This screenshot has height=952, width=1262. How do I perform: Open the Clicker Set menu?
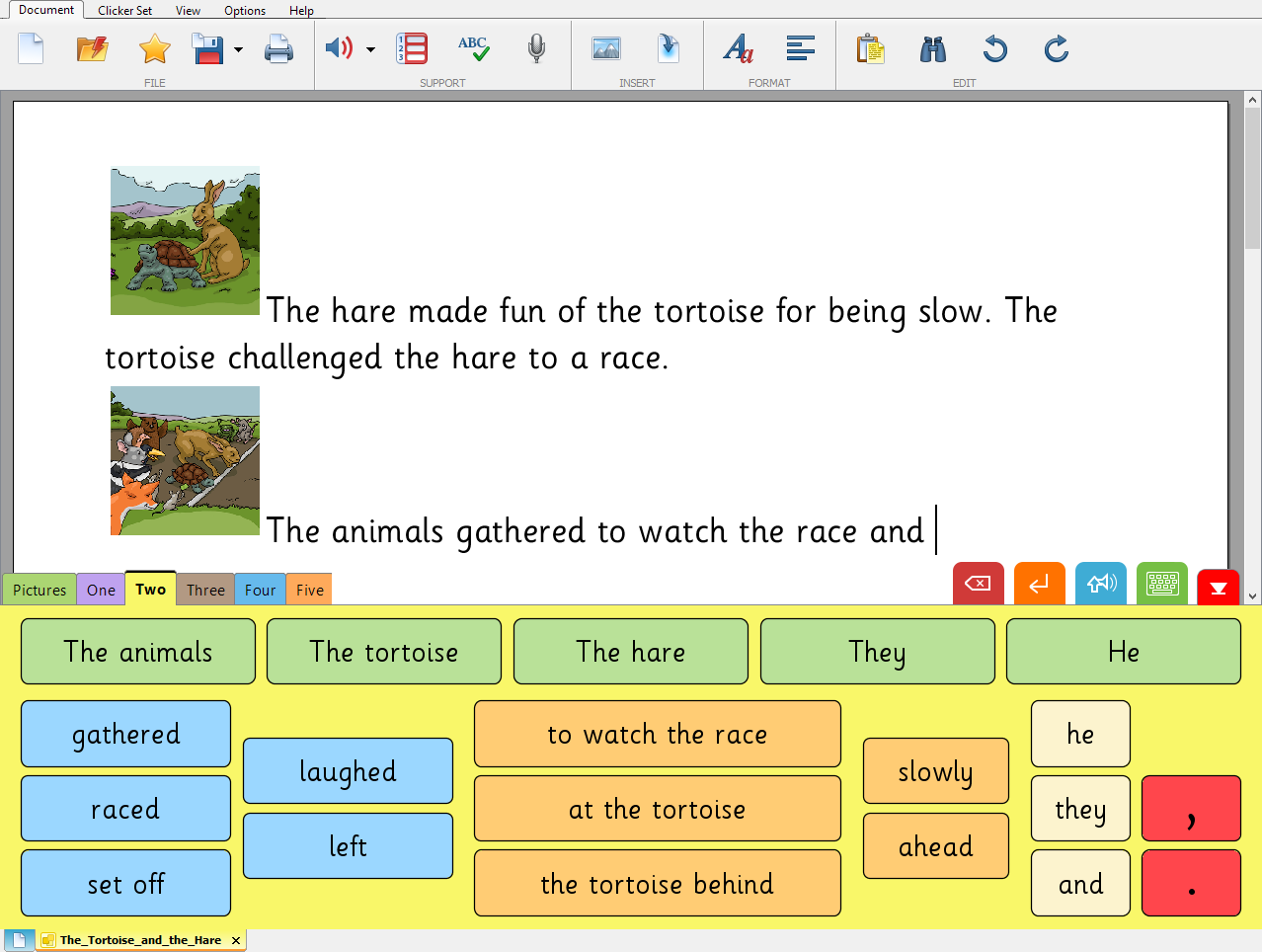point(124,11)
